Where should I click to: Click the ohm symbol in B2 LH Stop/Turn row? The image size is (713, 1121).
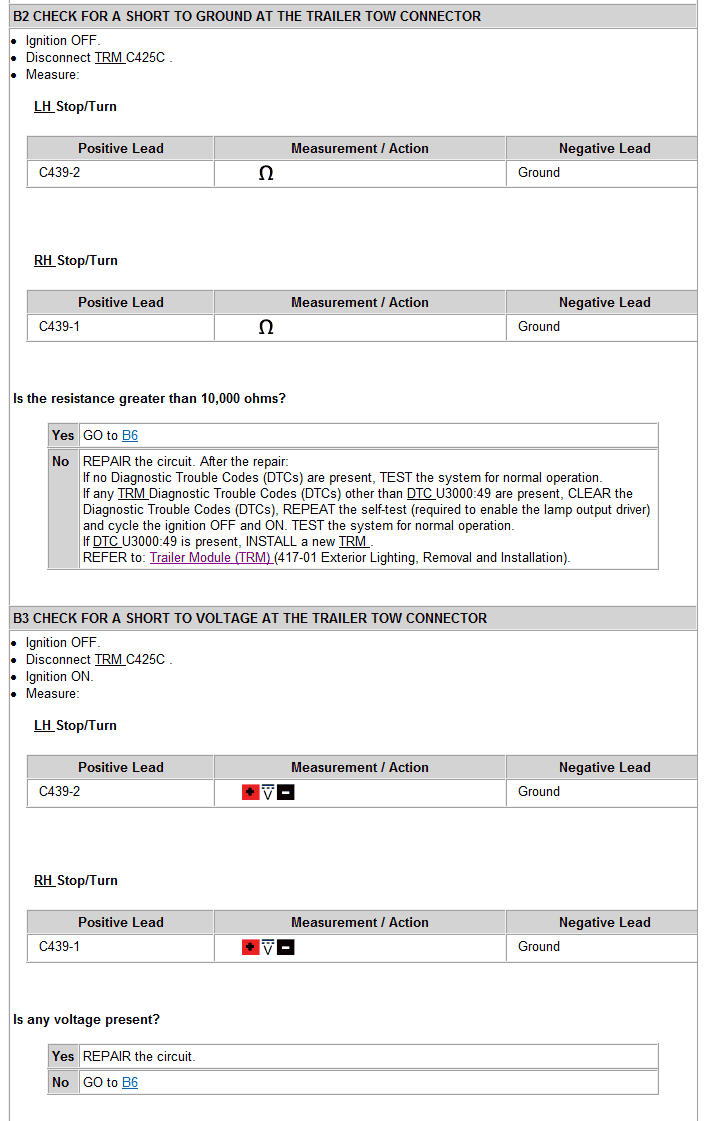(x=266, y=173)
